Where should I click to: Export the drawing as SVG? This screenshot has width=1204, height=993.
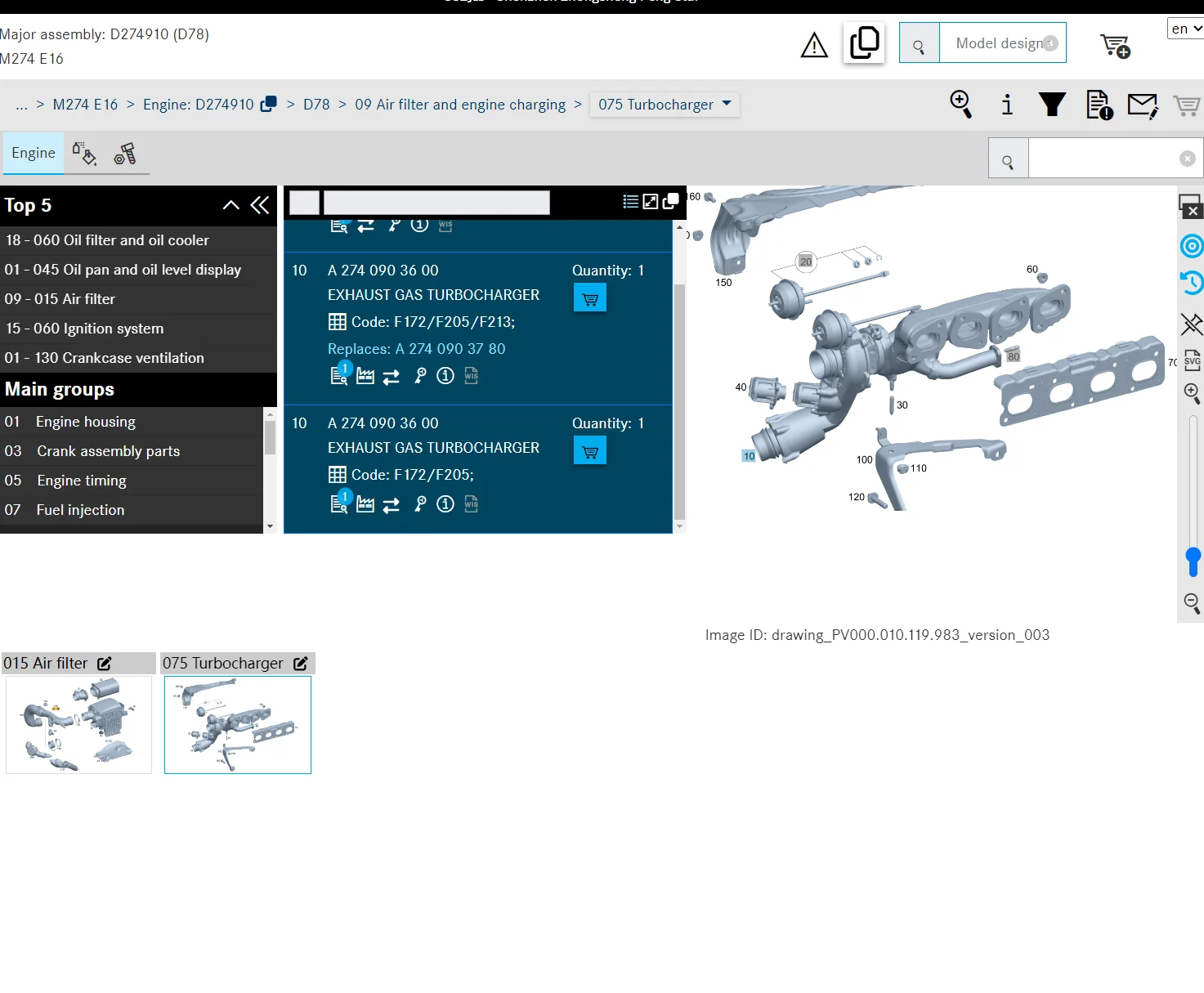pos(1192,361)
